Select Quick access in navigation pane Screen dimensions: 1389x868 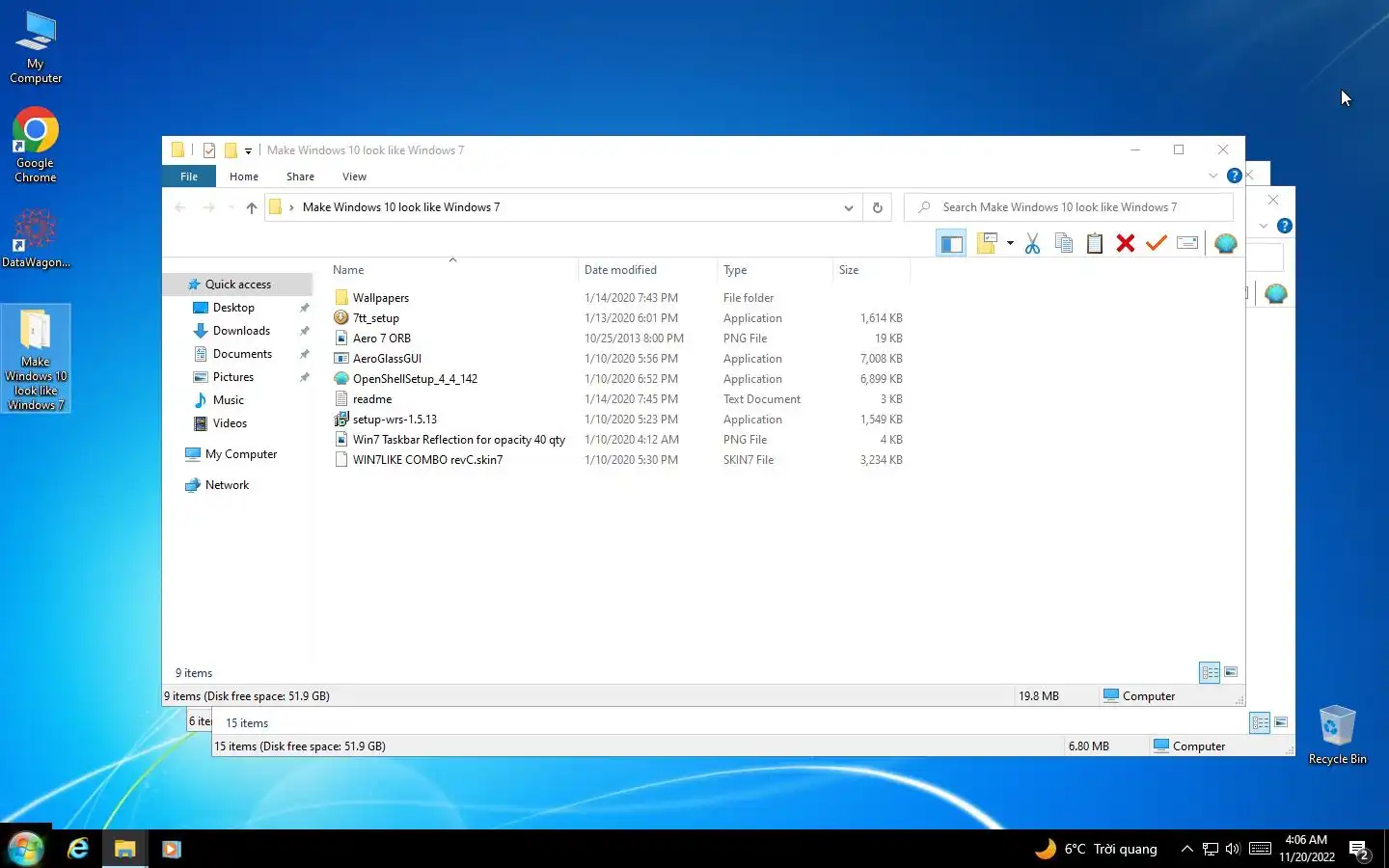coord(237,285)
